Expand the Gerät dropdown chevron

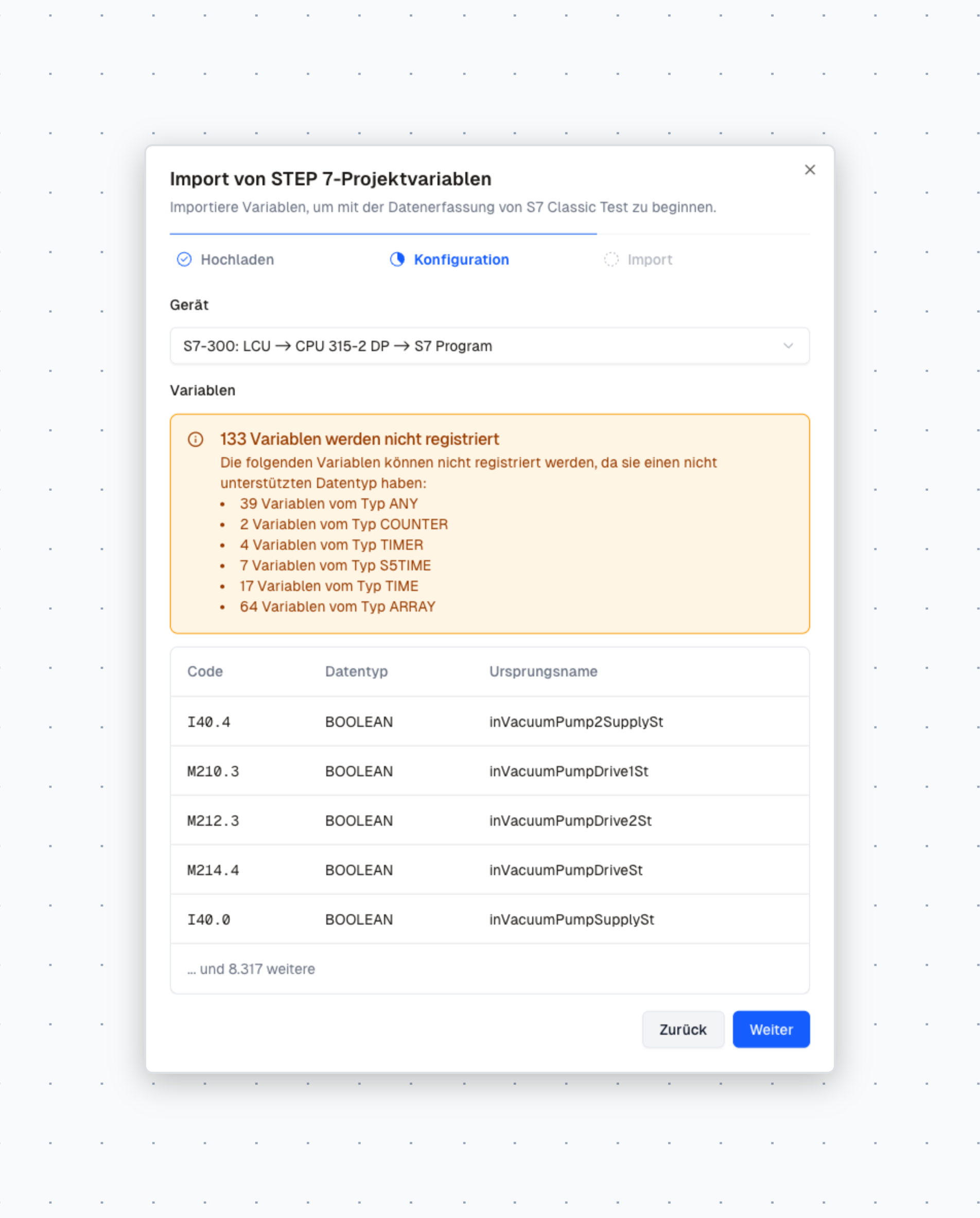click(x=788, y=346)
